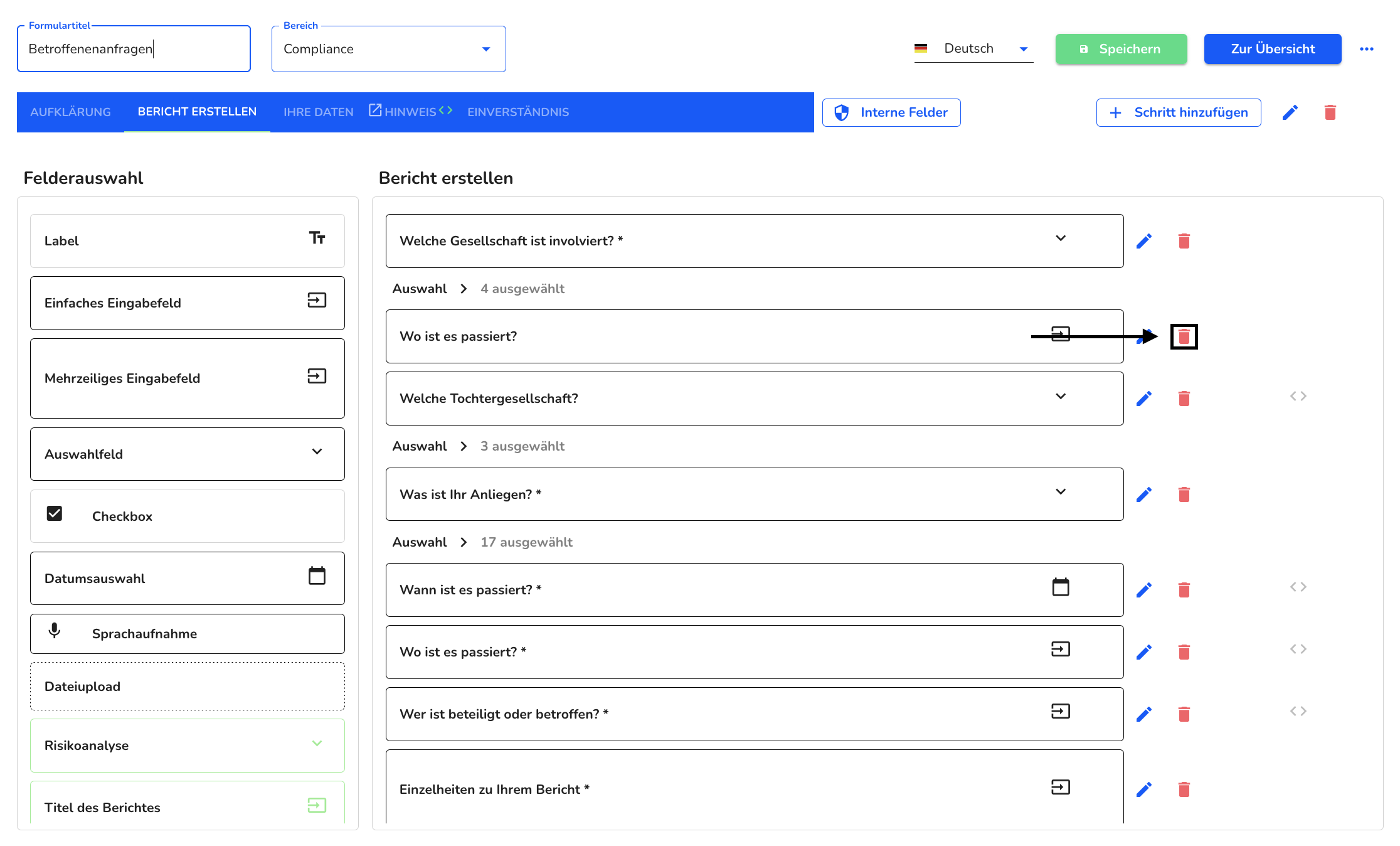Switch to the Bericht erstellen tab

click(x=197, y=112)
